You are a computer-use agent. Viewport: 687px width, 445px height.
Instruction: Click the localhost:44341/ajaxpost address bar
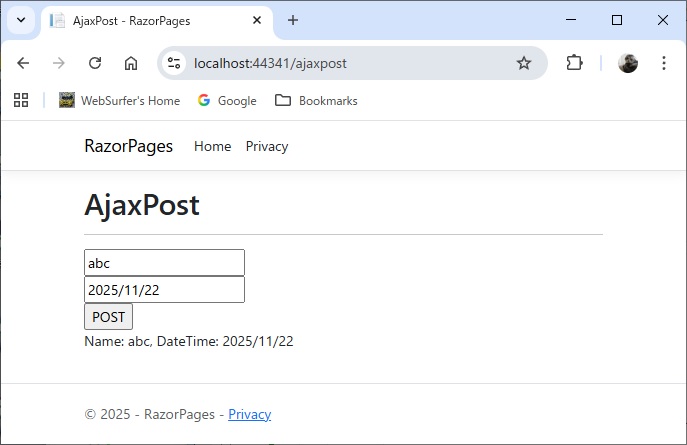(353, 63)
